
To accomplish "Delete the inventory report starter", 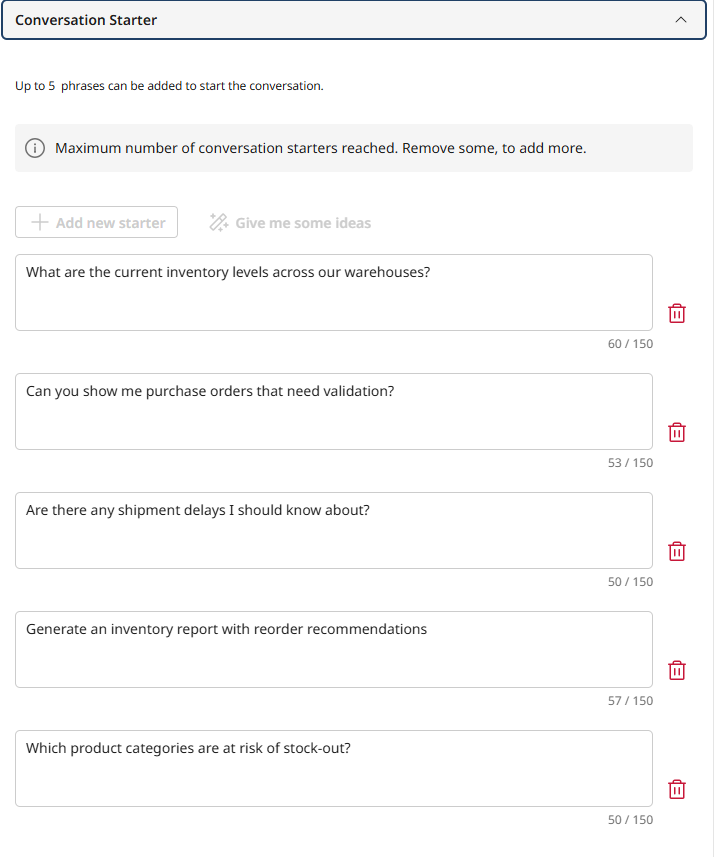I will (677, 670).
